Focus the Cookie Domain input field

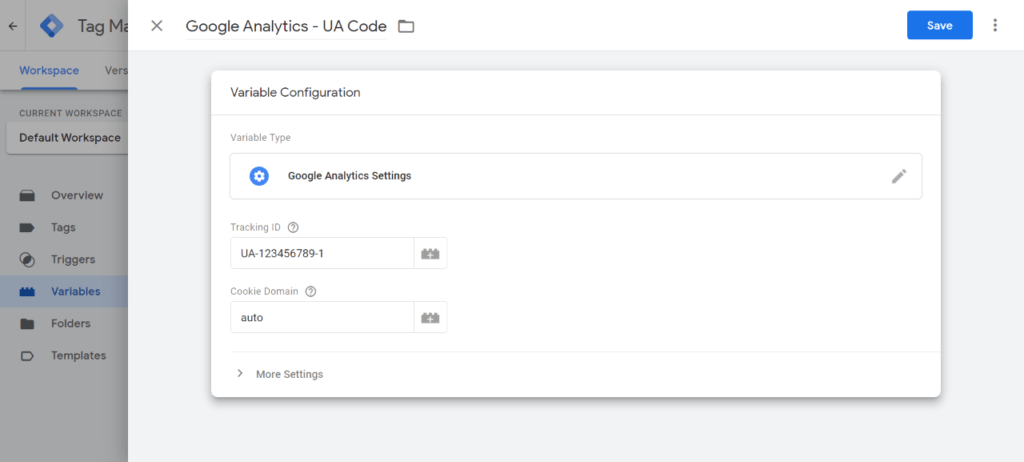click(x=322, y=318)
